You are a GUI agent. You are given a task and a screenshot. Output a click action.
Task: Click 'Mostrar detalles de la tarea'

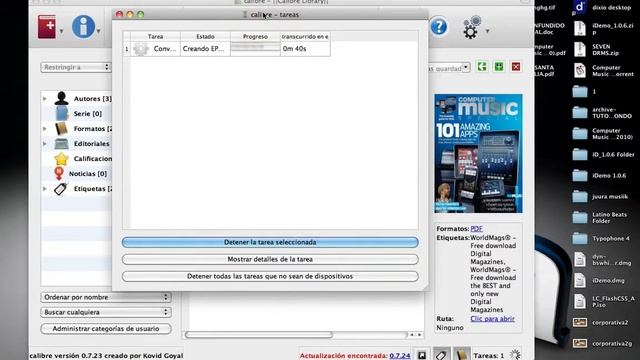point(270,259)
